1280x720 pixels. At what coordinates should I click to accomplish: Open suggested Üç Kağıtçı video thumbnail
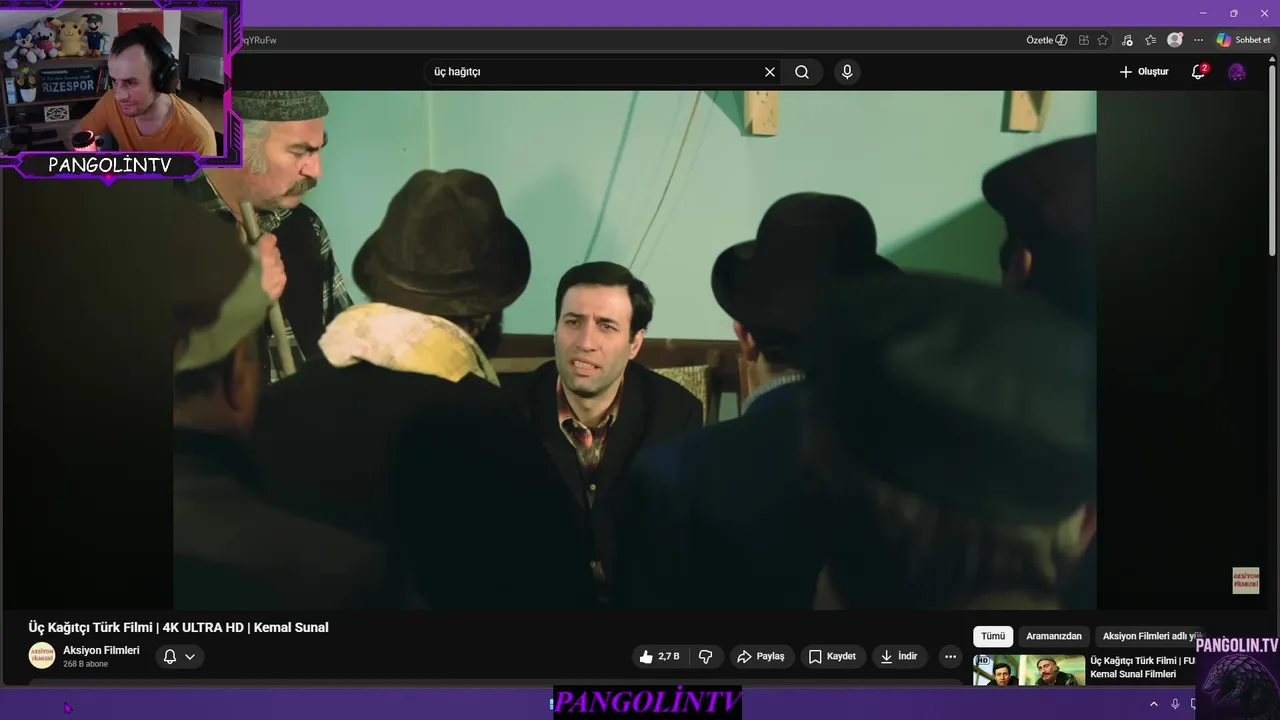[1029, 669]
